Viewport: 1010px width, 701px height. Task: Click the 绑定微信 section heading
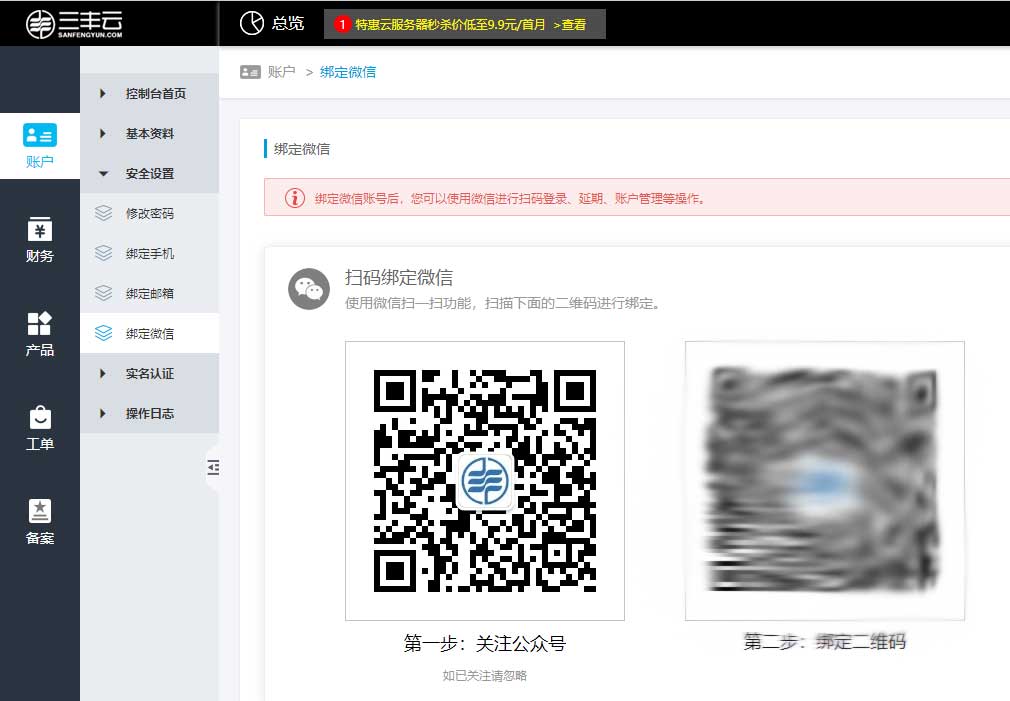tap(301, 149)
